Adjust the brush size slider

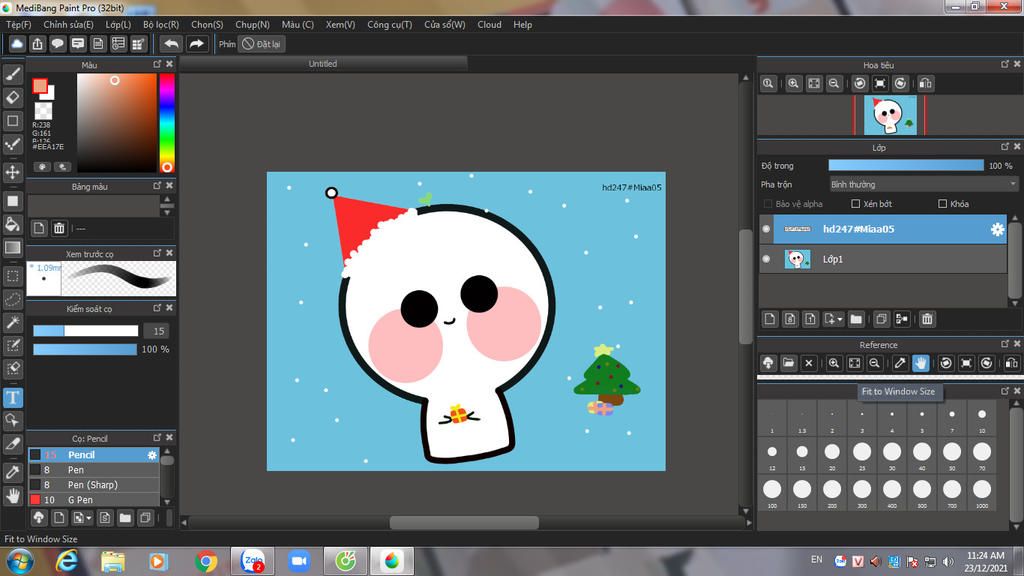(86, 331)
